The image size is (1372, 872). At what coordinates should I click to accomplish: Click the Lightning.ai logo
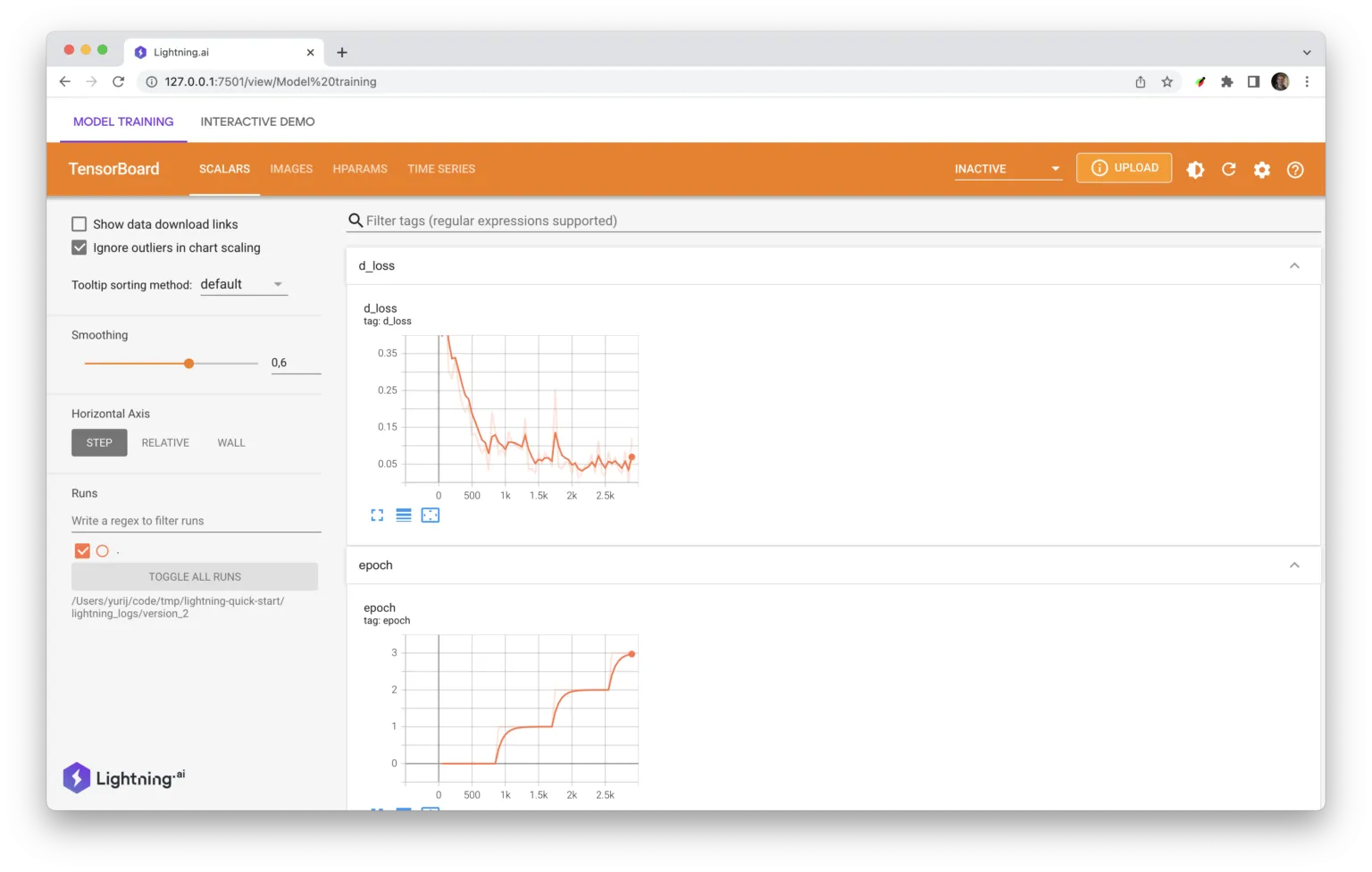124,777
